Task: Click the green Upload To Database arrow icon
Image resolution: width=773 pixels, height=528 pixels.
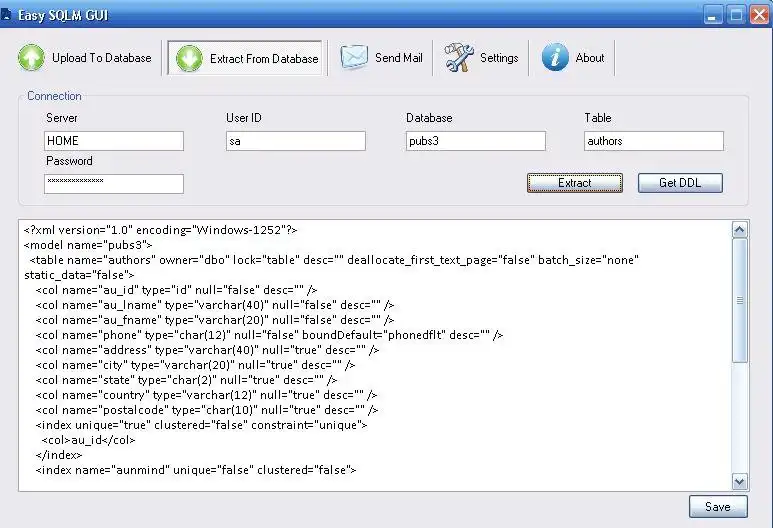Action: pos(31,58)
